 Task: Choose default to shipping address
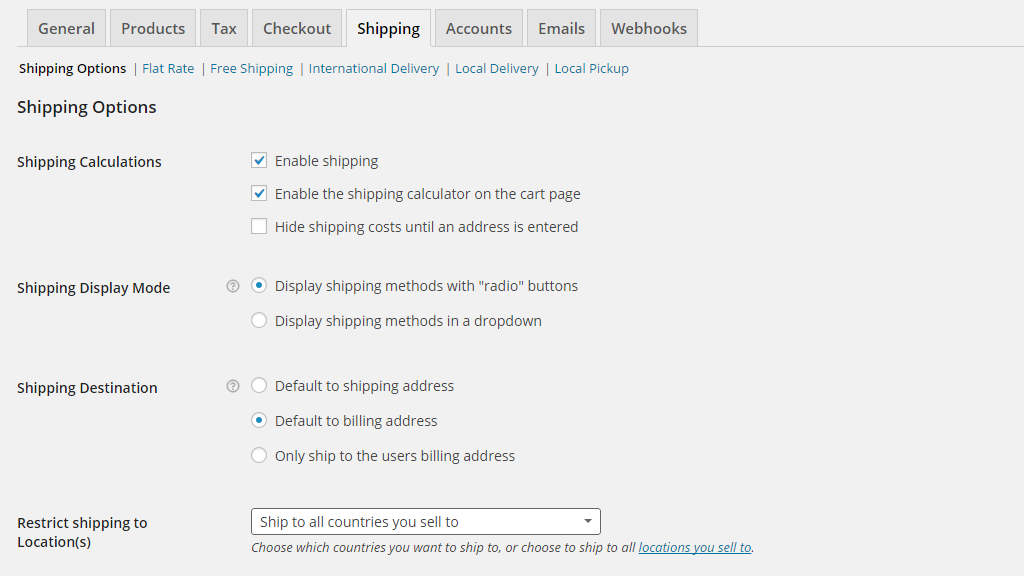(259, 385)
